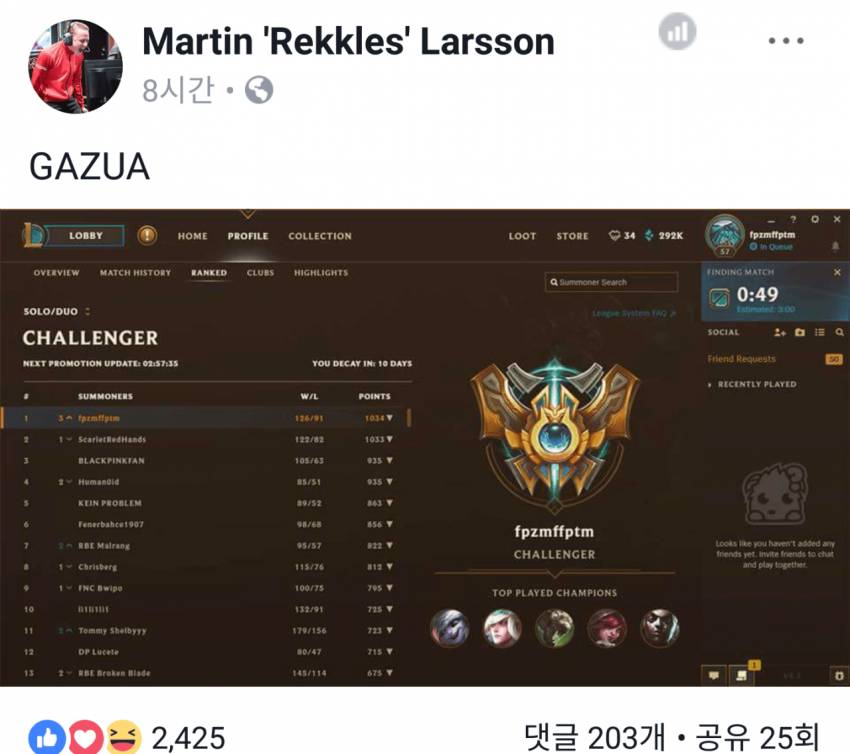Open the new folder icon in Social
The height and width of the screenshot is (754, 850).
tap(800, 332)
